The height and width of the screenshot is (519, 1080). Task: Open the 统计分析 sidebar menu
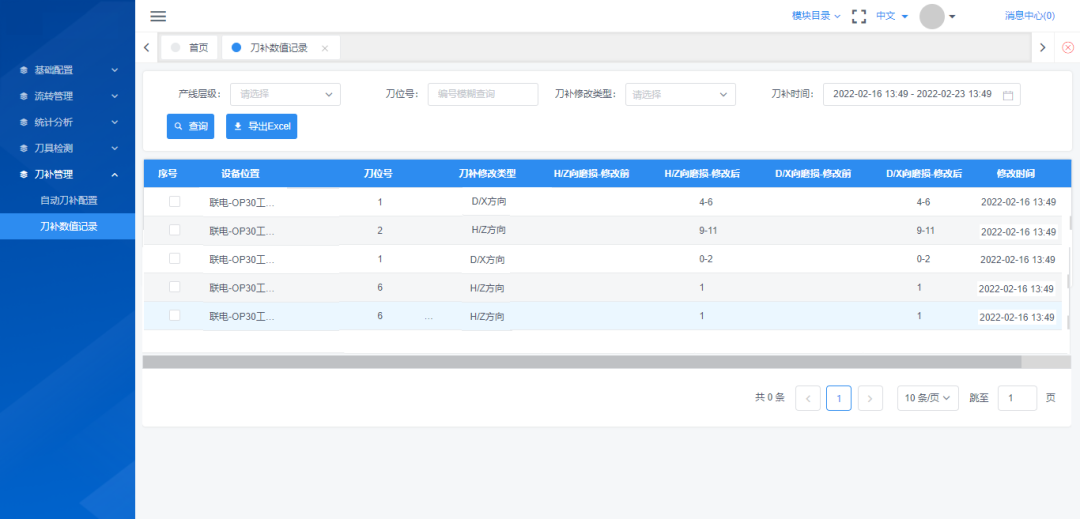pos(68,123)
